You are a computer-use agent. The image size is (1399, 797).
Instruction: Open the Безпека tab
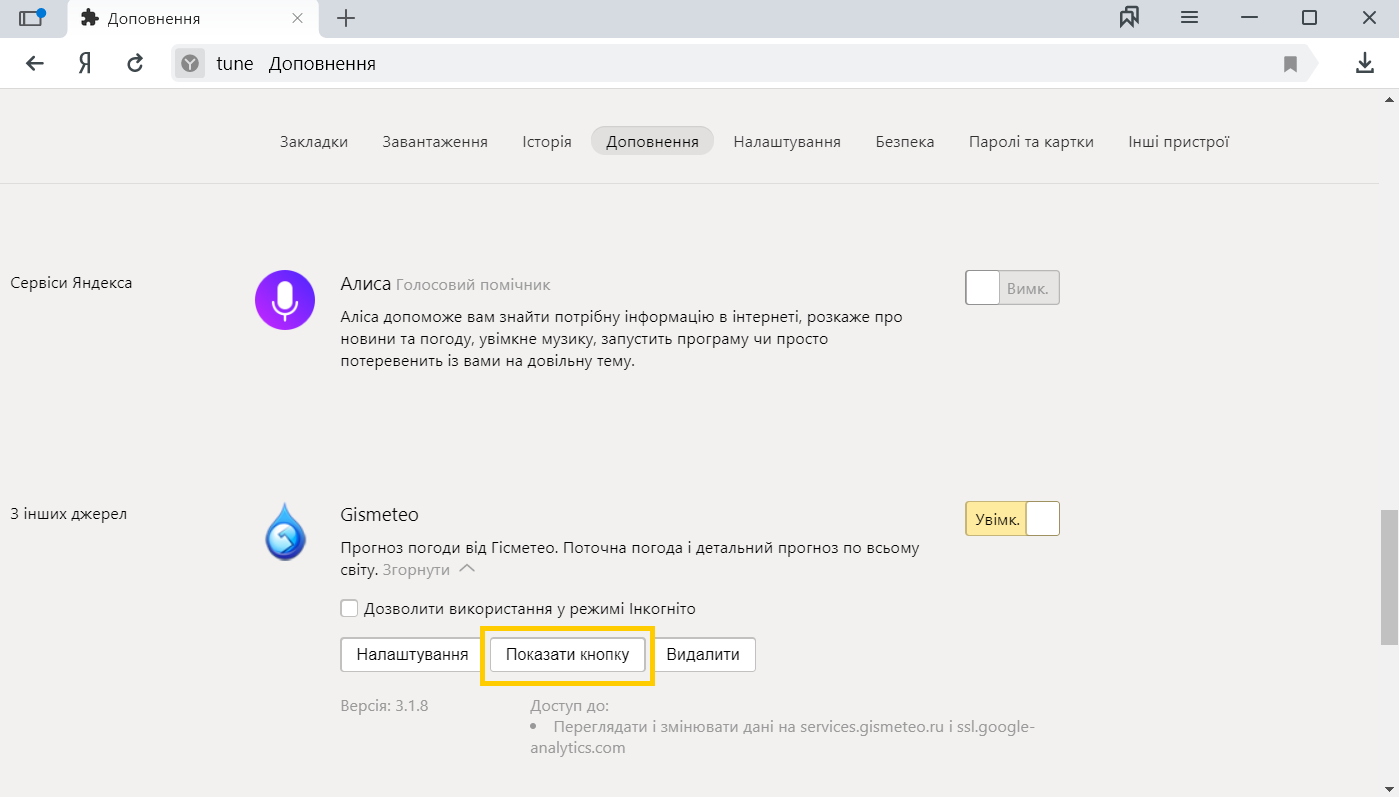pos(905,142)
